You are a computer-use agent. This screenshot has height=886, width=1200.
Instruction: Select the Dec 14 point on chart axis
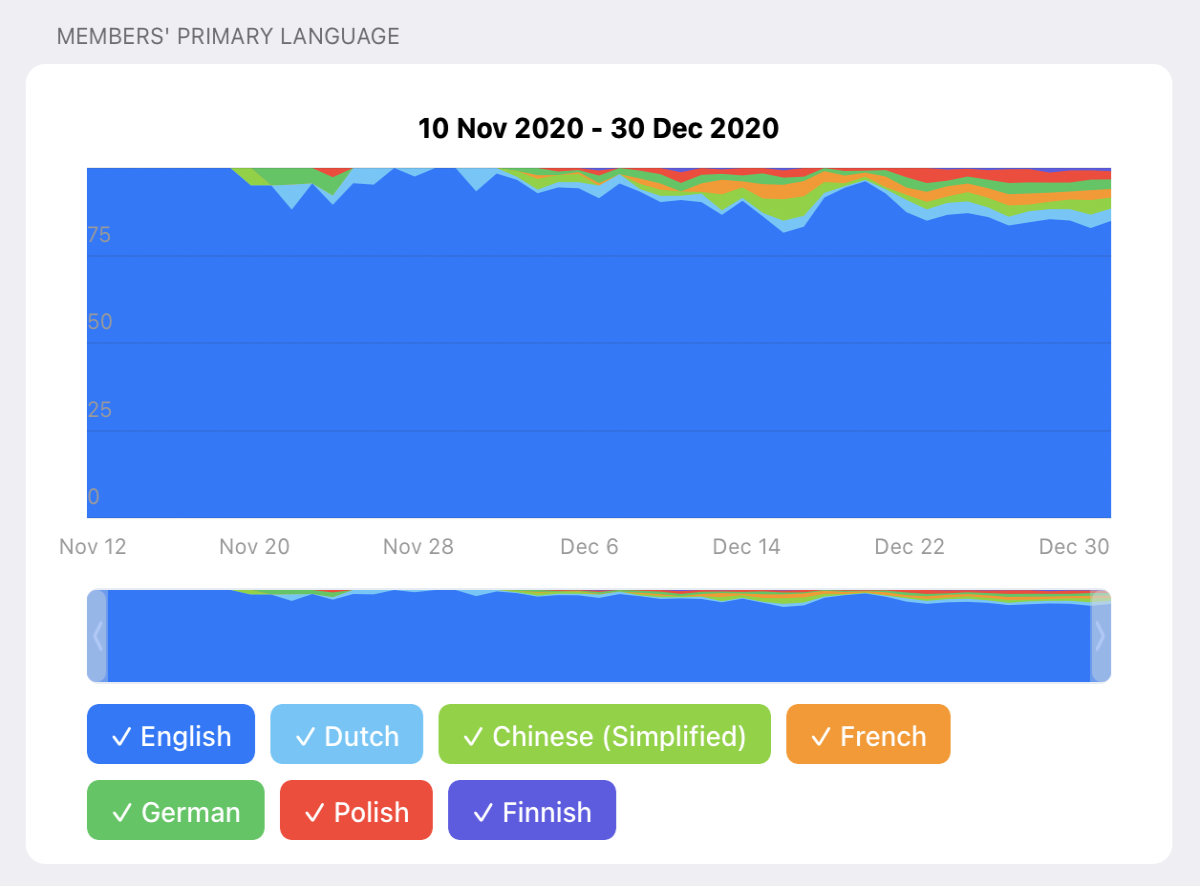746,546
